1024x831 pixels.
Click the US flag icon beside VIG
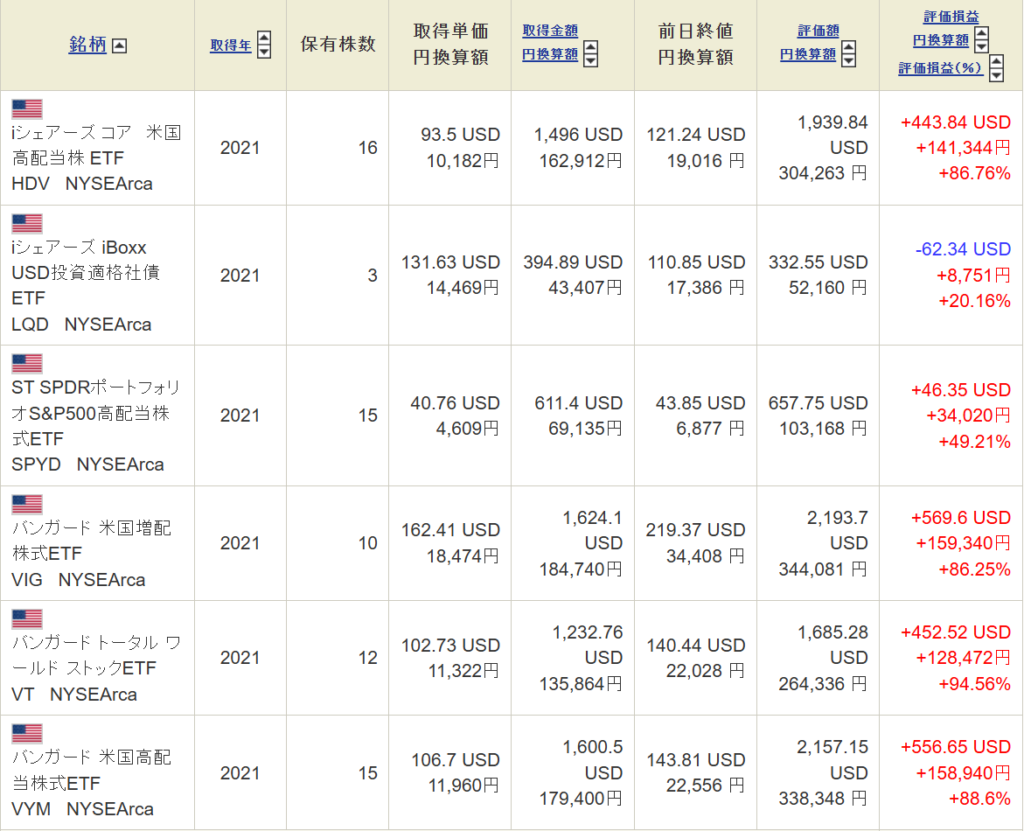(27, 503)
